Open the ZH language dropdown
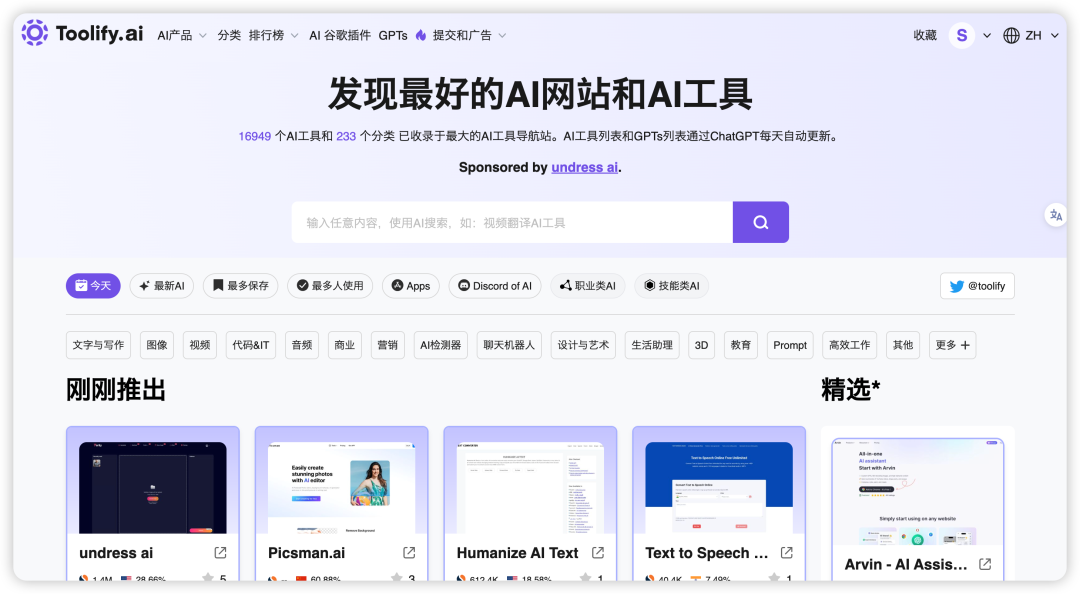 [x=1041, y=35]
